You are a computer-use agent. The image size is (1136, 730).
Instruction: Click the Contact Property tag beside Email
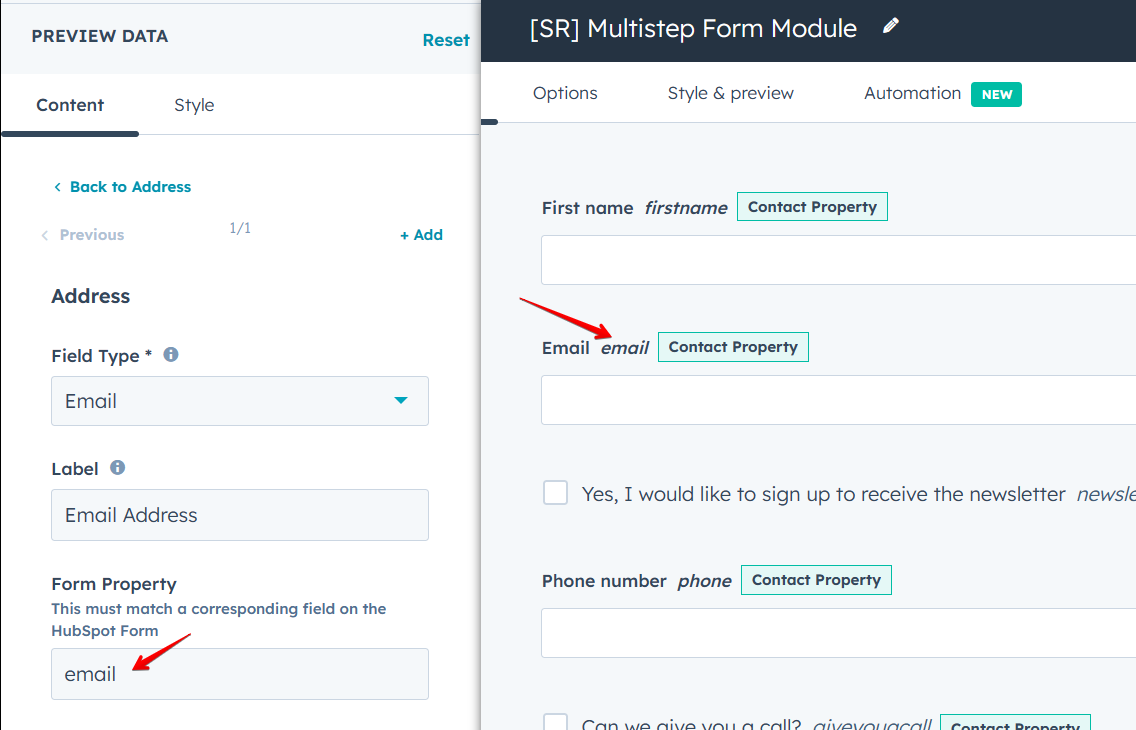click(x=733, y=346)
